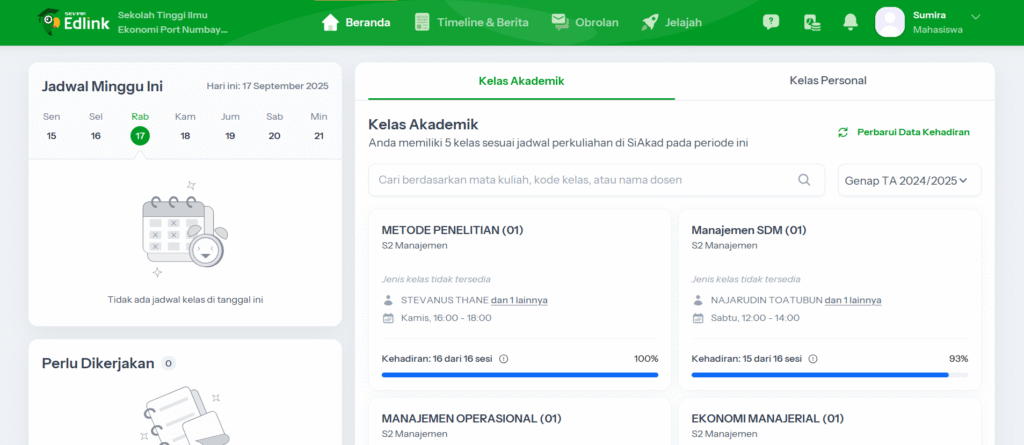Open the Genap TA 2024/2025 semester dropdown

point(909,180)
